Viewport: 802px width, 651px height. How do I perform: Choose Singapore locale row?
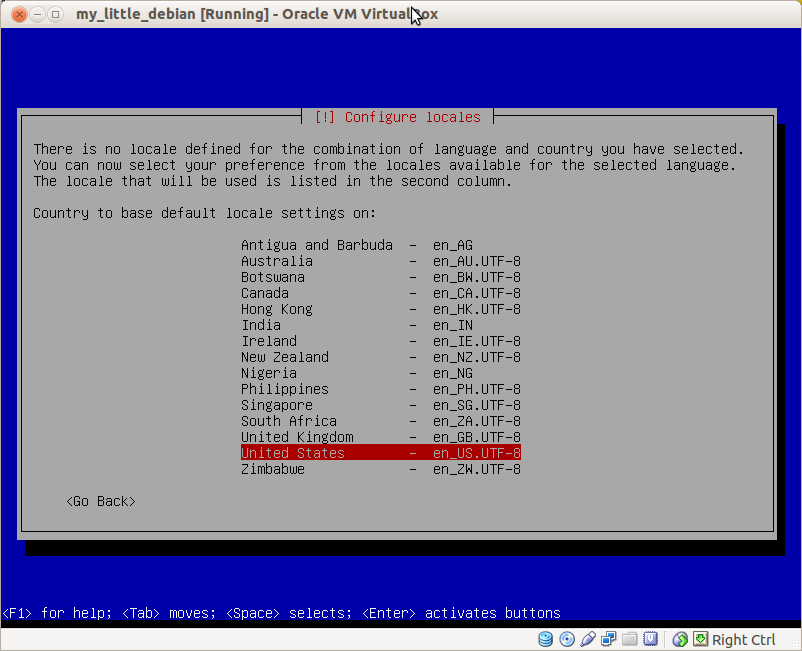381,405
